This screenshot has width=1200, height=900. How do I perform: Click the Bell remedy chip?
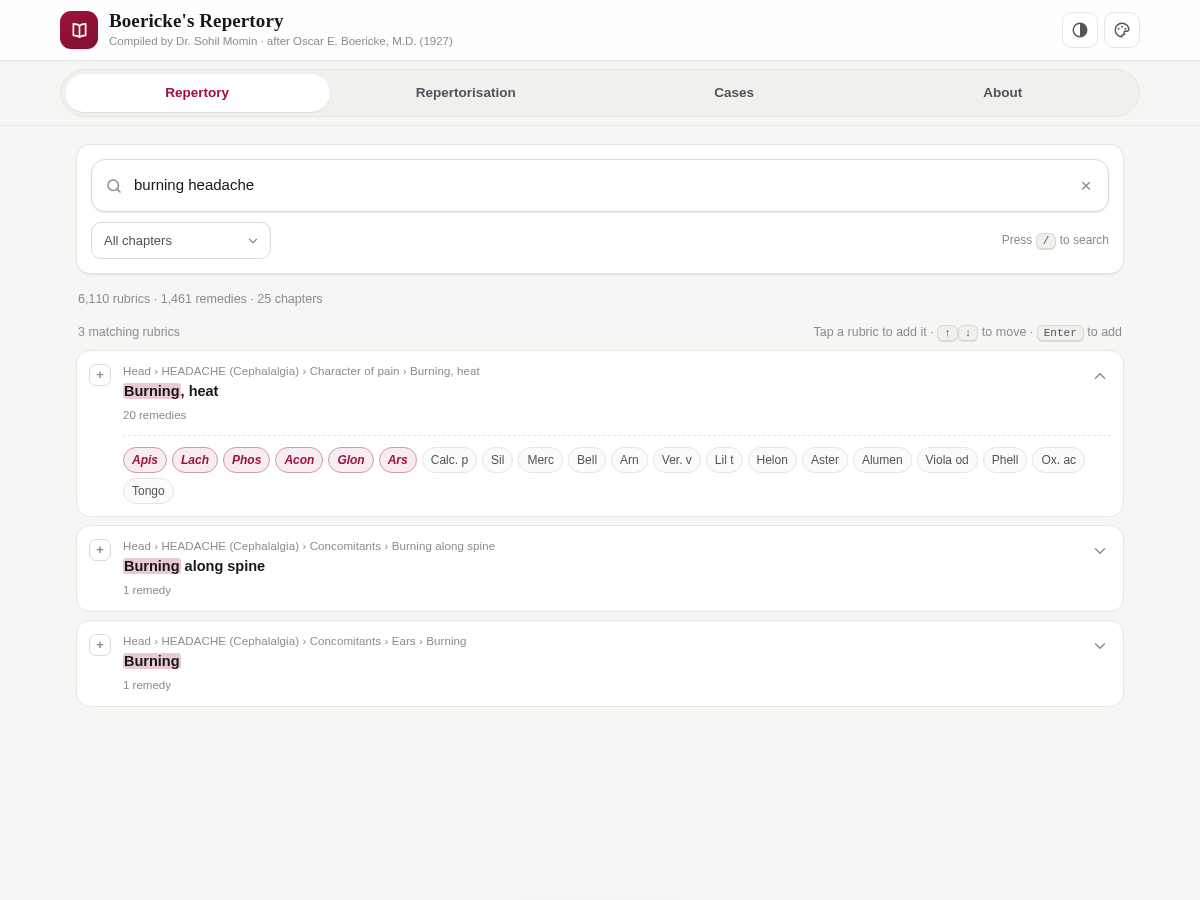click(587, 460)
